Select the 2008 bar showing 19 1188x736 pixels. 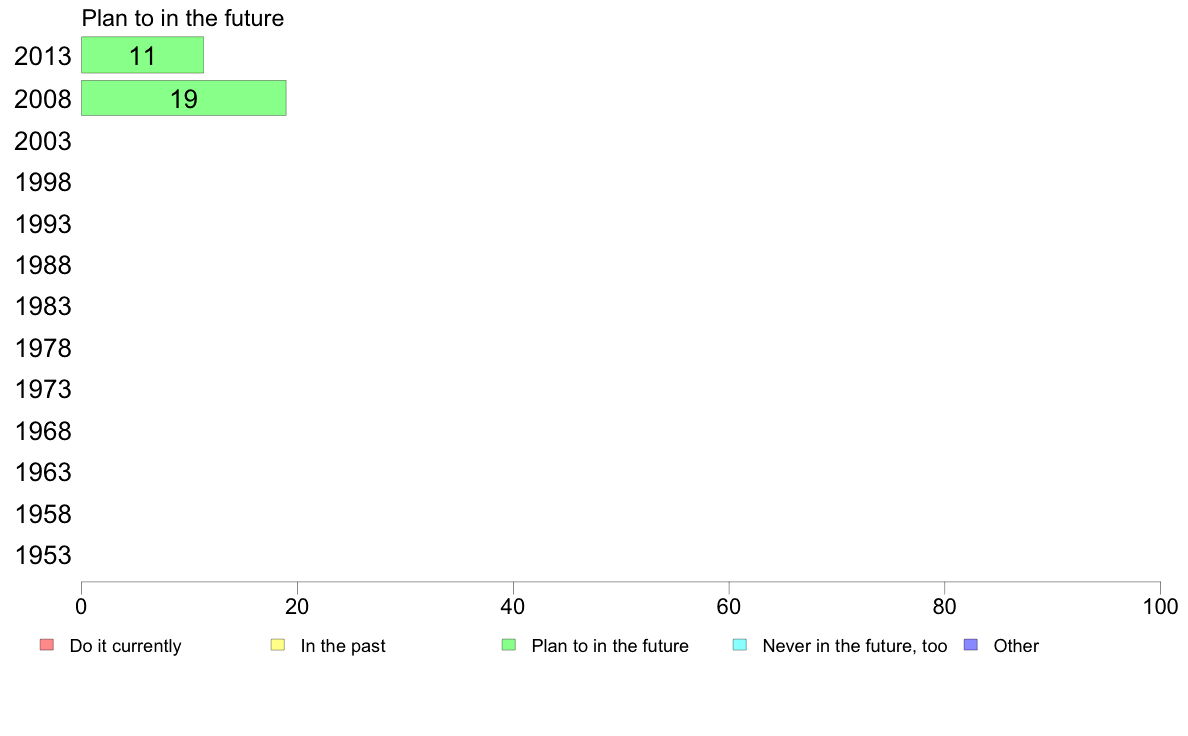183,99
